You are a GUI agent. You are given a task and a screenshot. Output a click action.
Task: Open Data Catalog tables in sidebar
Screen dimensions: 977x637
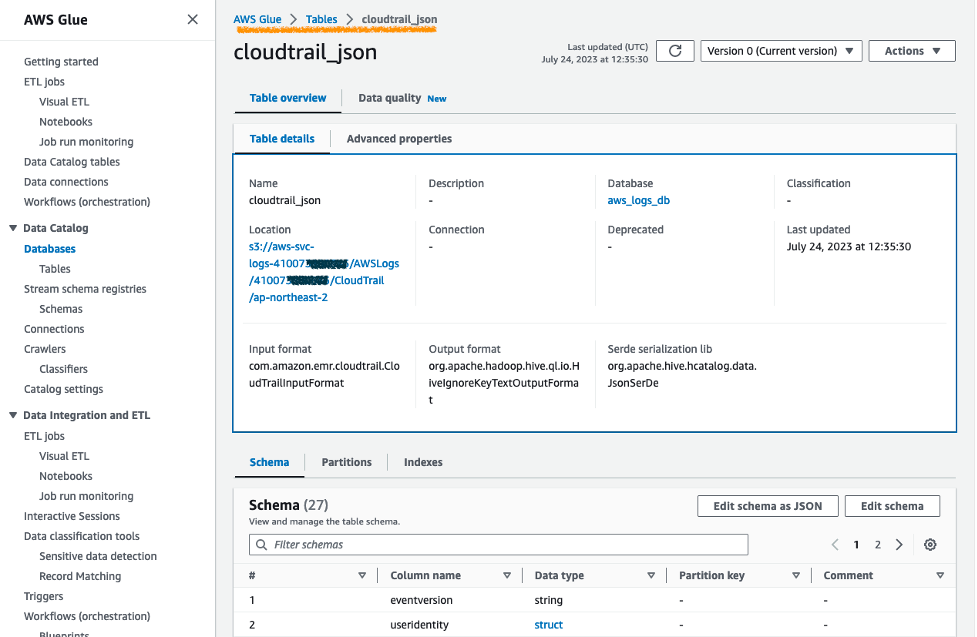coord(72,162)
